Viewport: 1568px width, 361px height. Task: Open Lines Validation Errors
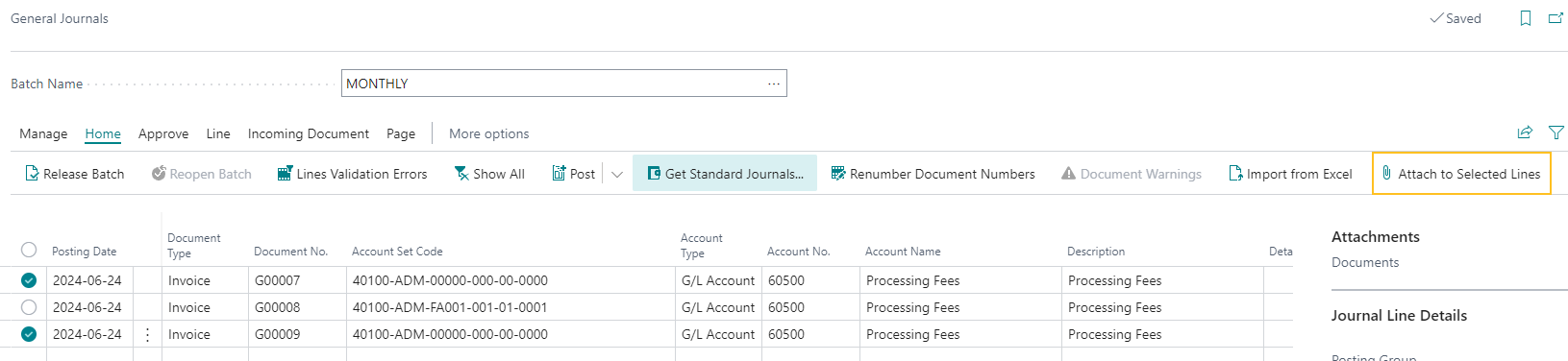click(x=352, y=174)
